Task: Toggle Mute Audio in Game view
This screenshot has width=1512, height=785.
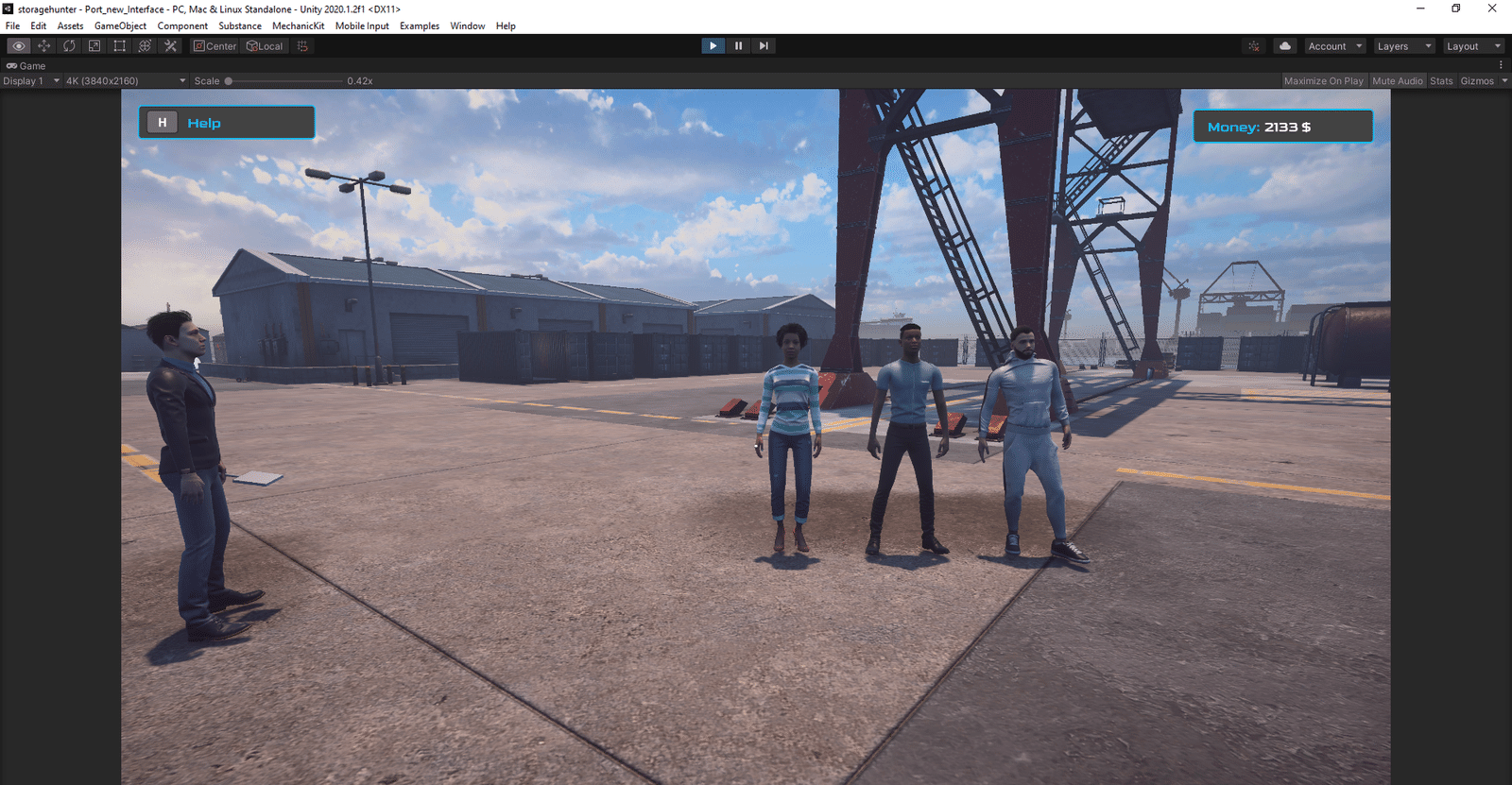Action: click(x=1397, y=81)
